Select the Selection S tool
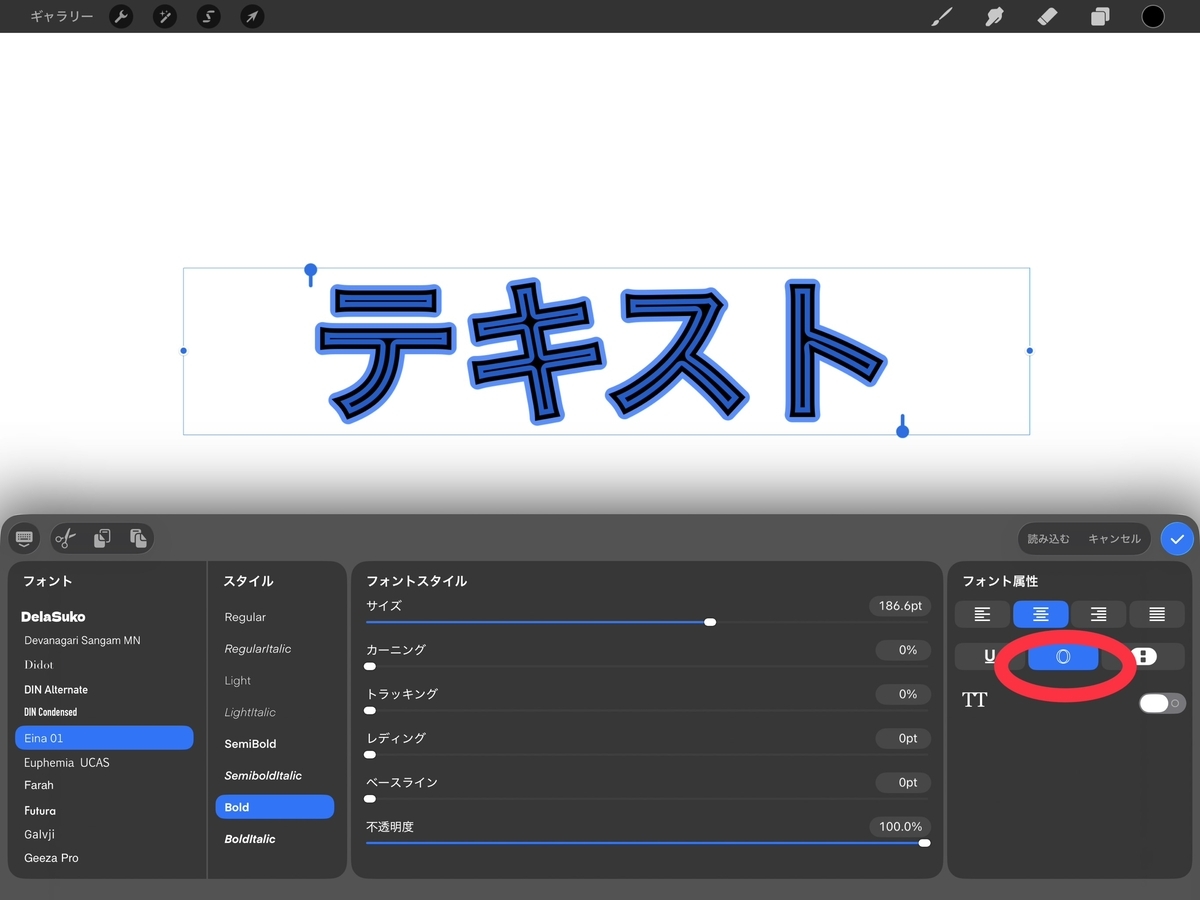The height and width of the screenshot is (900, 1200). coord(208,17)
